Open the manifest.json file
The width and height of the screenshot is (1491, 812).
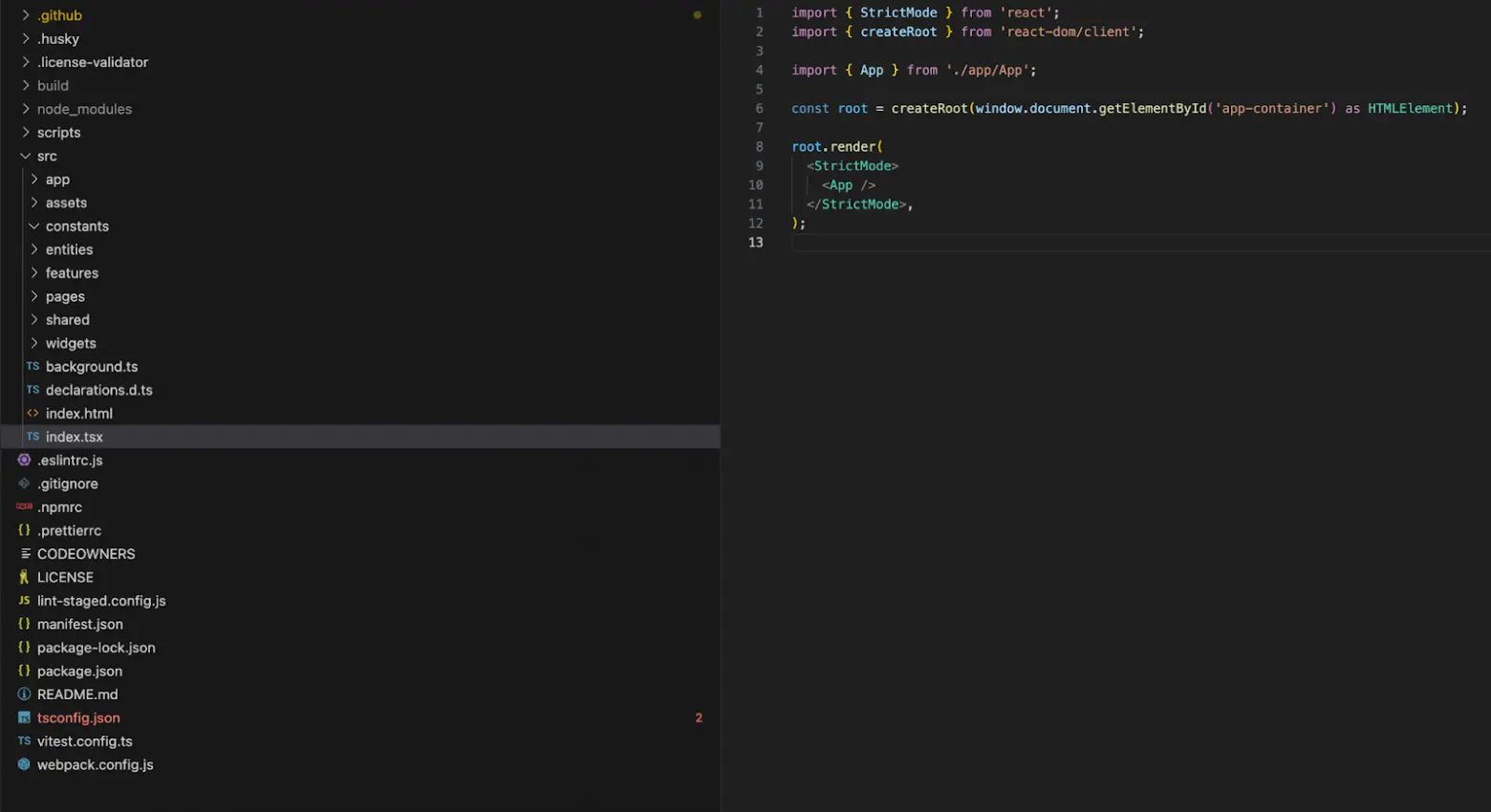click(x=80, y=624)
